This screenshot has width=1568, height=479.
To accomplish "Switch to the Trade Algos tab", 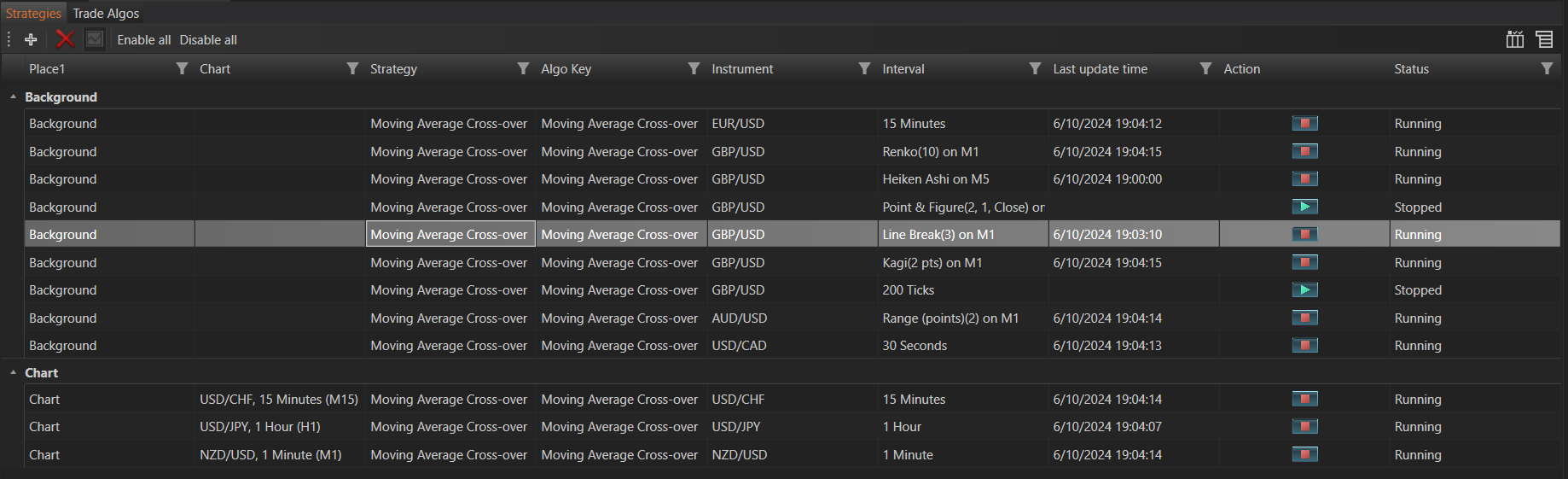I will point(106,14).
